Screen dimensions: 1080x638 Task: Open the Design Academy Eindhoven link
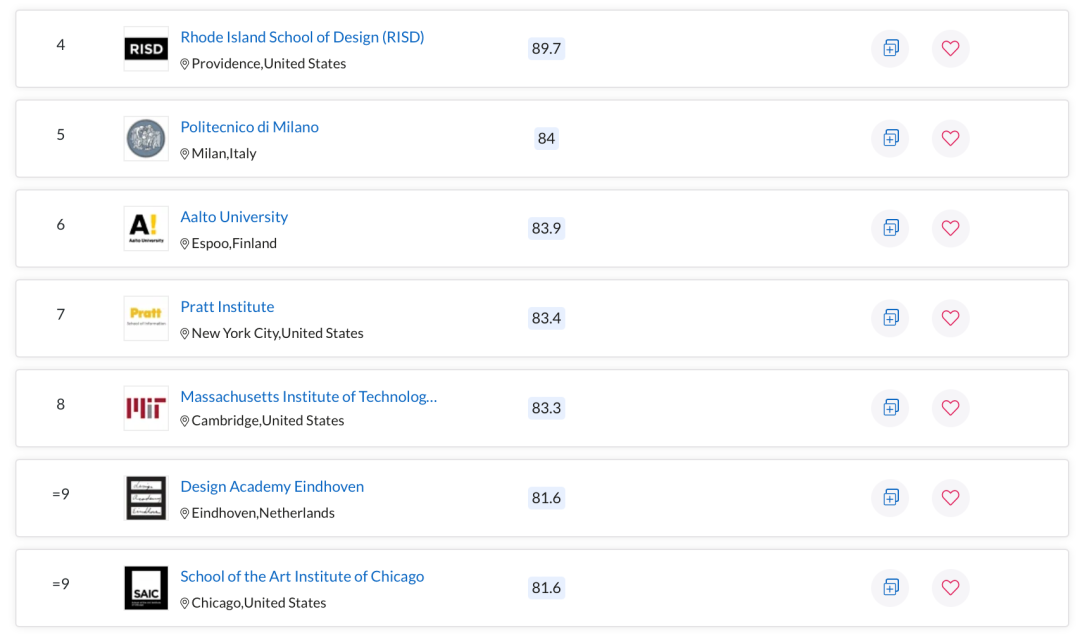click(x=272, y=486)
